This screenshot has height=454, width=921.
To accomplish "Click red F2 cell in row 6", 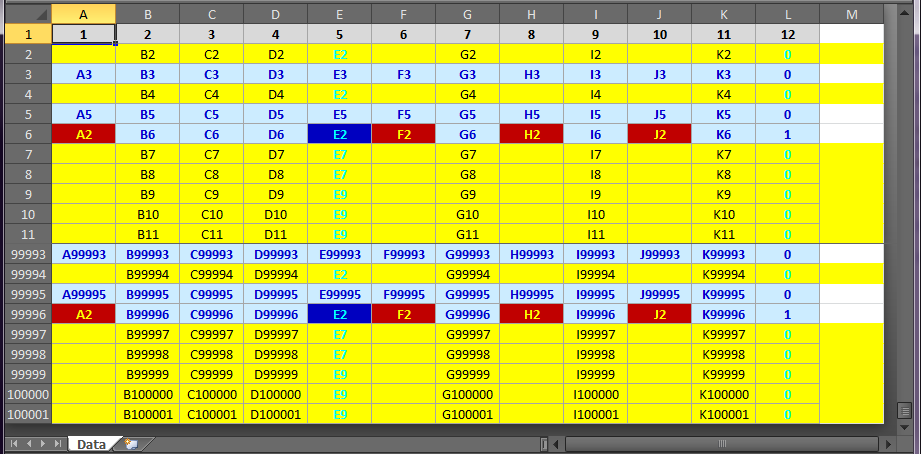I will point(404,134).
